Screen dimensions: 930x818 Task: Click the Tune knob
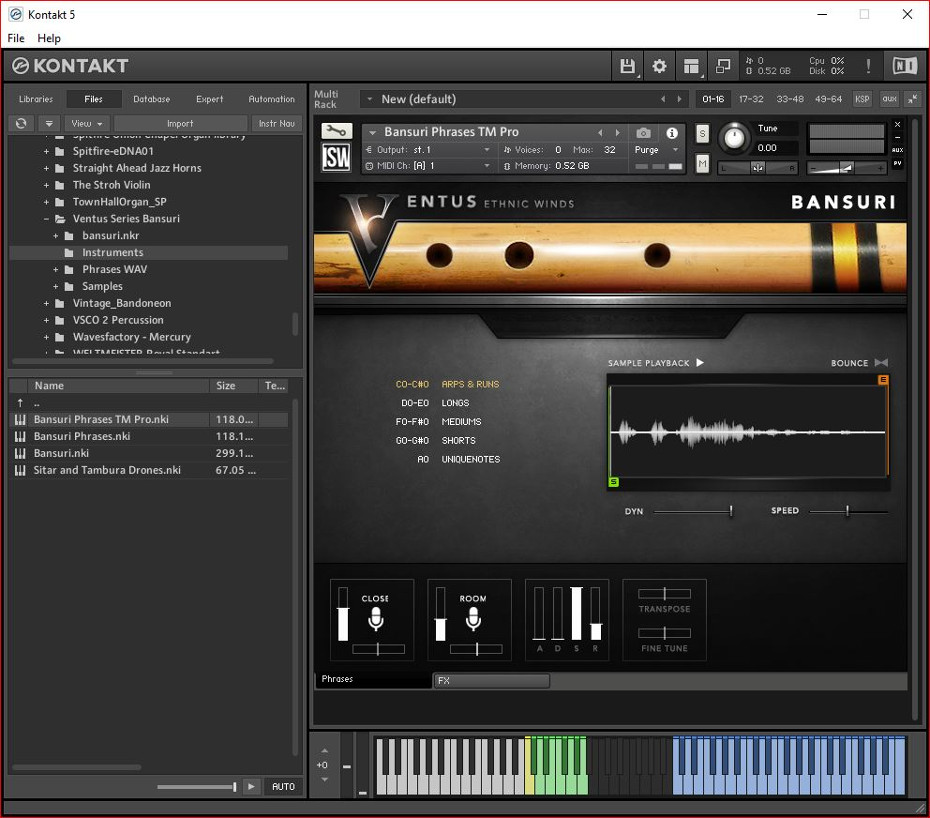pyautogui.click(x=734, y=138)
